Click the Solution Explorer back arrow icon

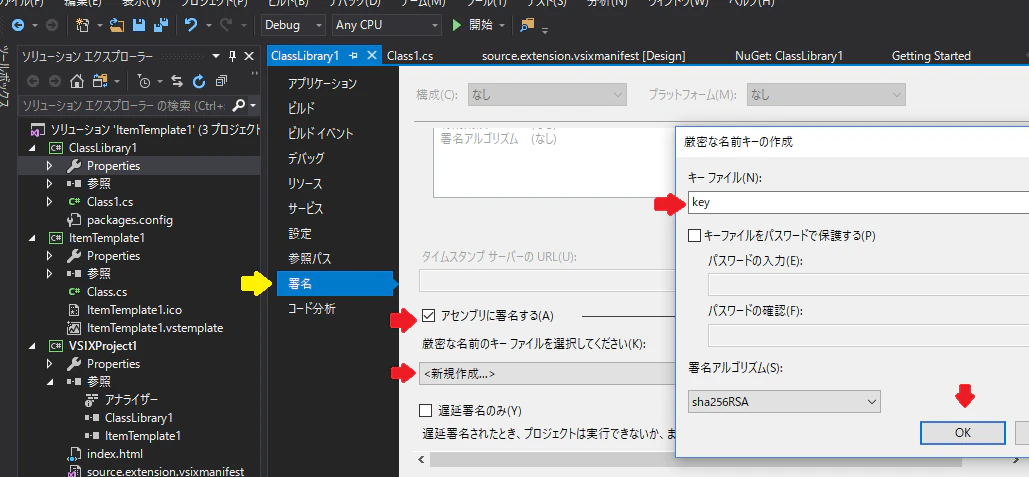click(x=33, y=81)
